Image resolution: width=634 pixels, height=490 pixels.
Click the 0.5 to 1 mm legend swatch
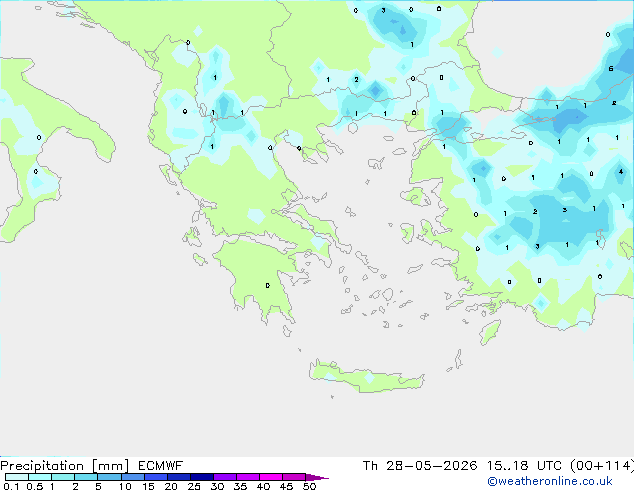40,477
